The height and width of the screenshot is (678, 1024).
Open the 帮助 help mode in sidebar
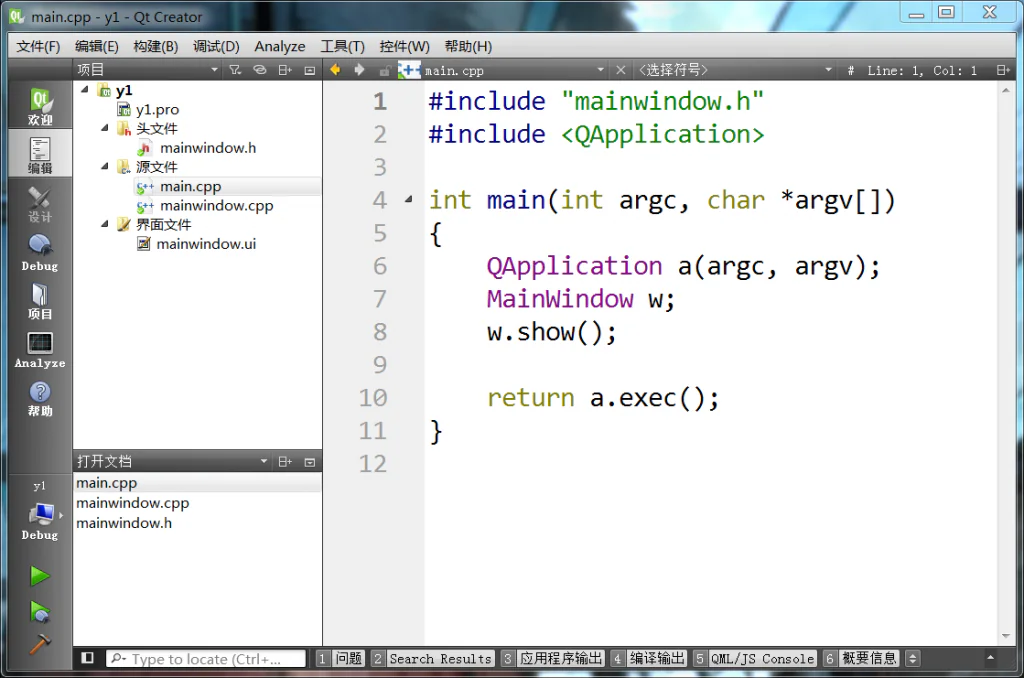coord(39,398)
